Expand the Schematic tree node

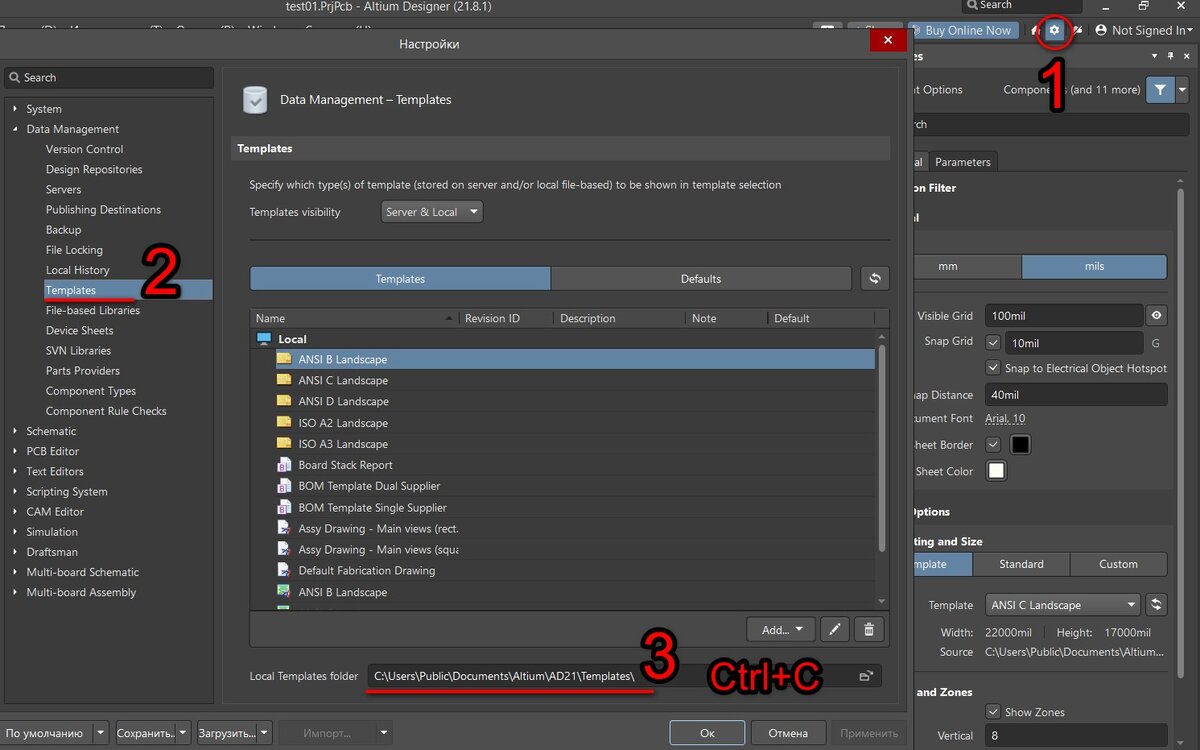[x=15, y=431]
